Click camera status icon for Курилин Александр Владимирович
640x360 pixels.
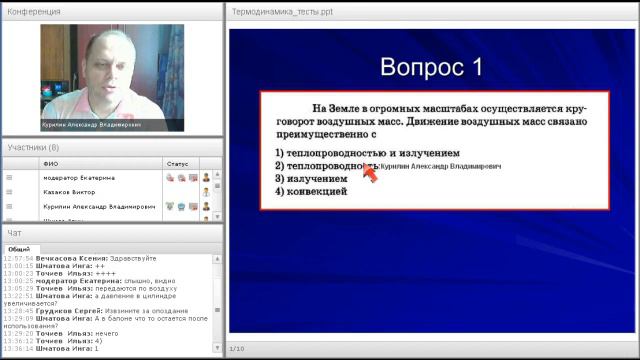click(181, 207)
